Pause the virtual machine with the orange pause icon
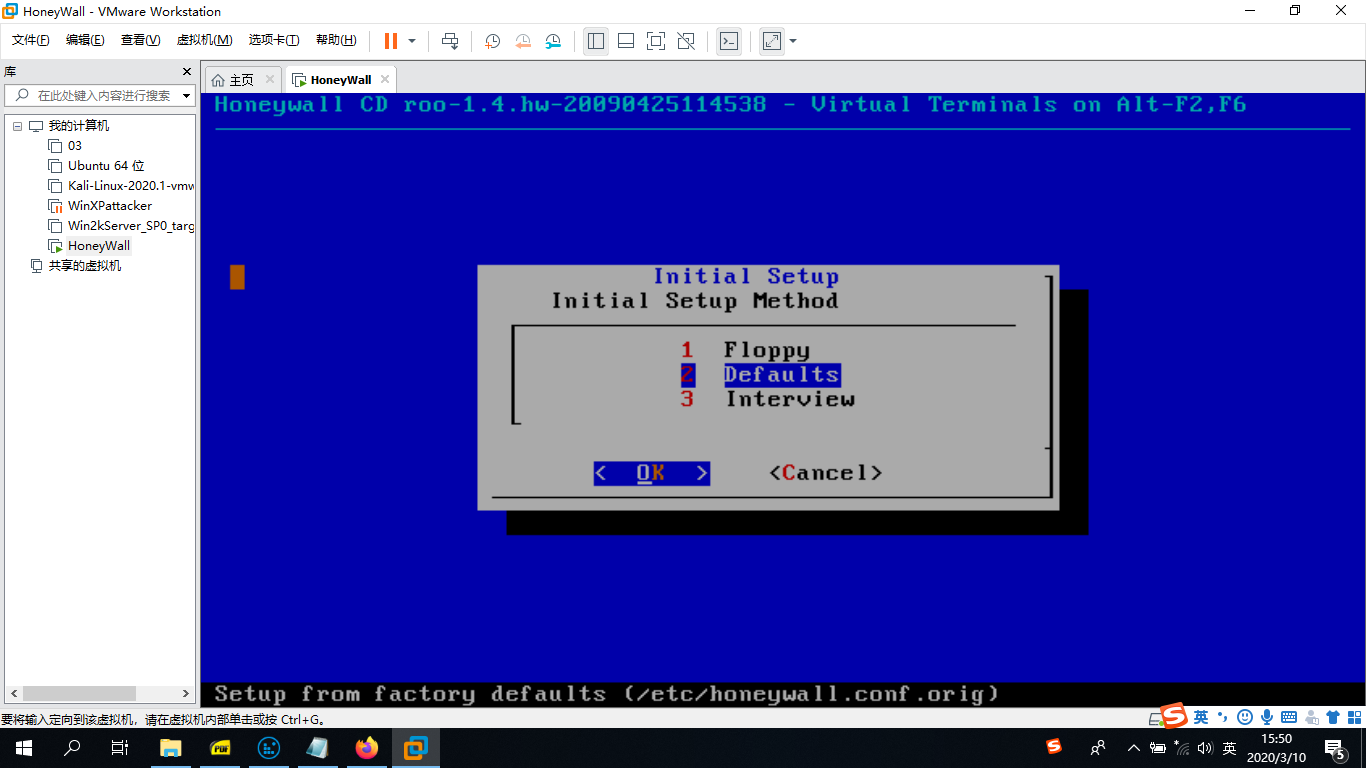This screenshot has height=768, width=1366. tap(390, 41)
